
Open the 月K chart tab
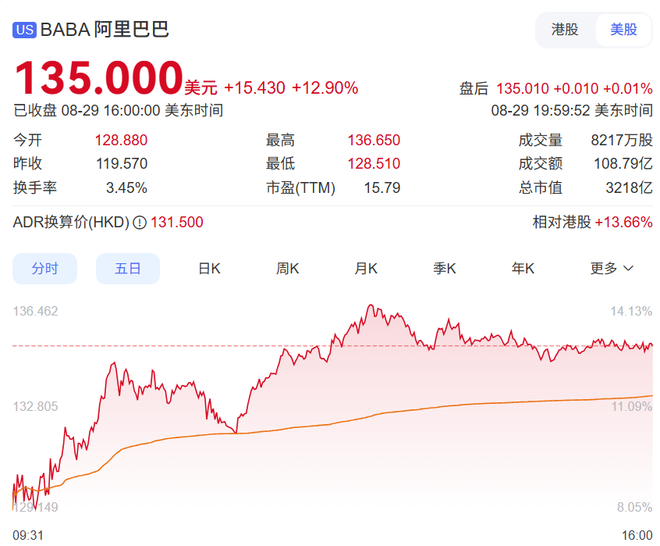tap(366, 268)
